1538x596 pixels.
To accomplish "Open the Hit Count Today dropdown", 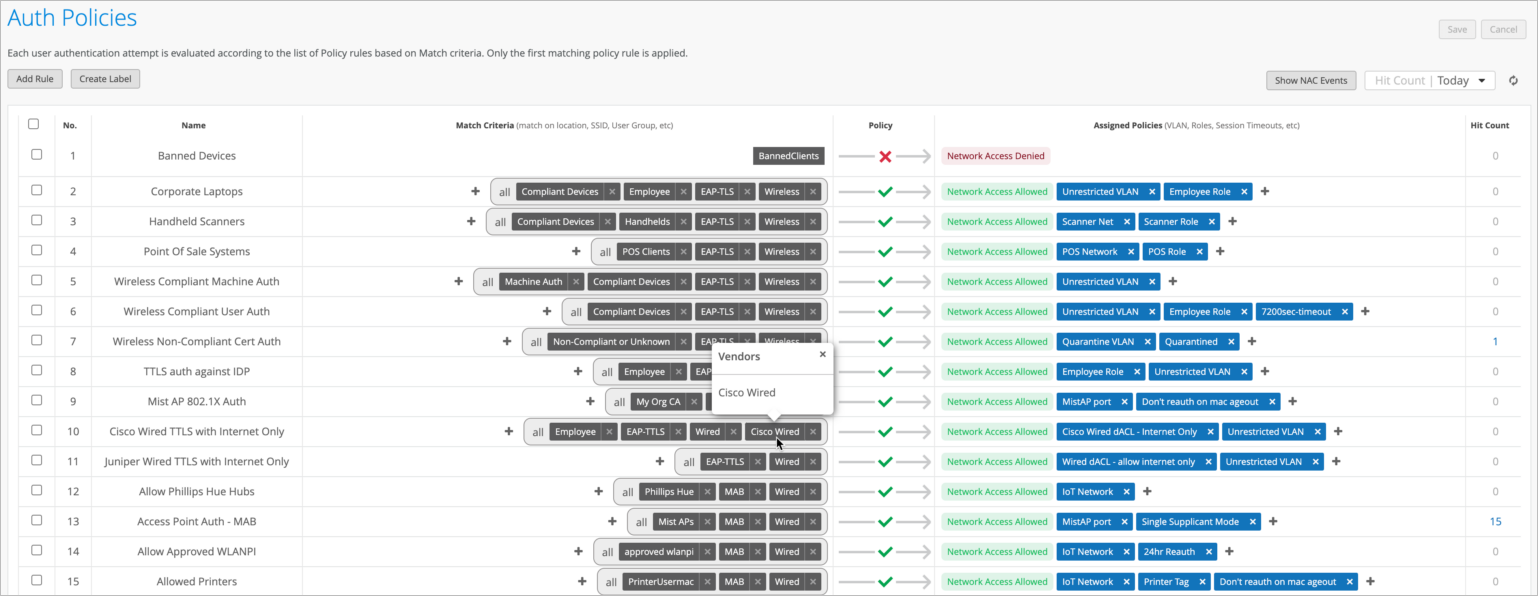I will point(1430,81).
